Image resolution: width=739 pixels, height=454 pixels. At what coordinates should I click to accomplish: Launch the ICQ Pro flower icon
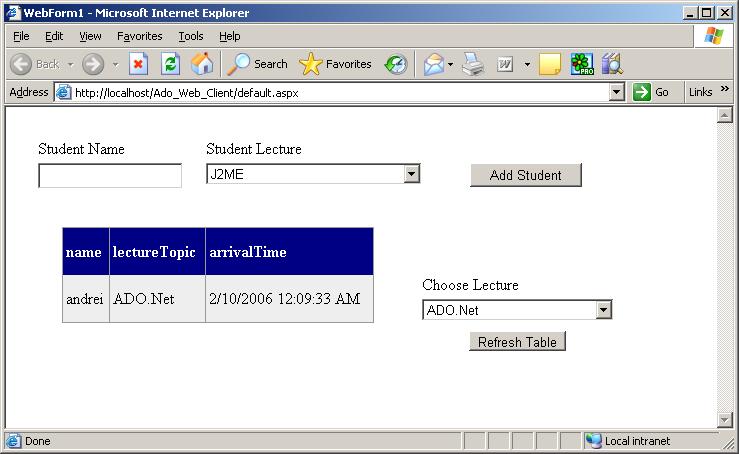(x=583, y=64)
